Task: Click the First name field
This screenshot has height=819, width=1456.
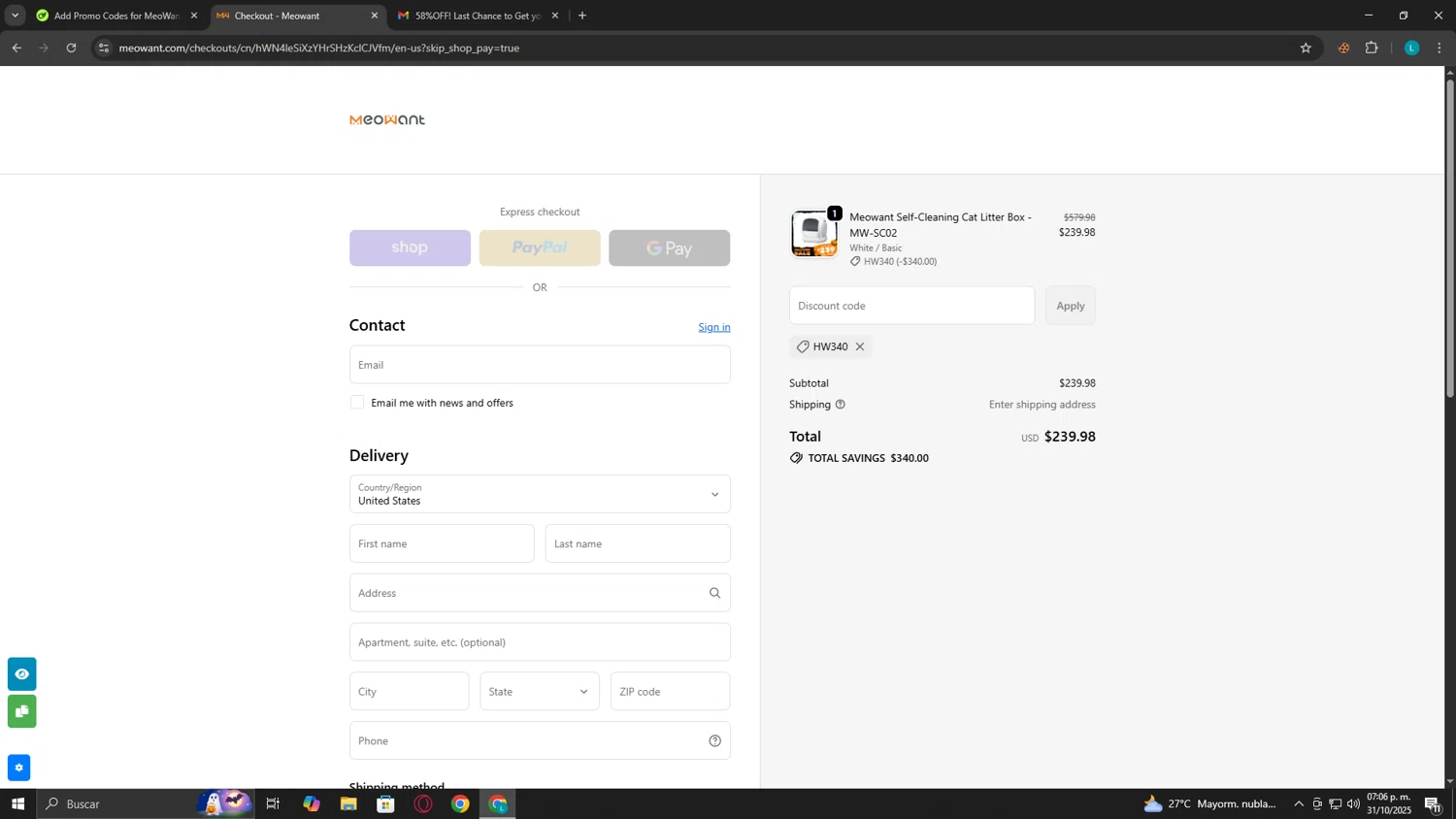Action: point(442,543)
